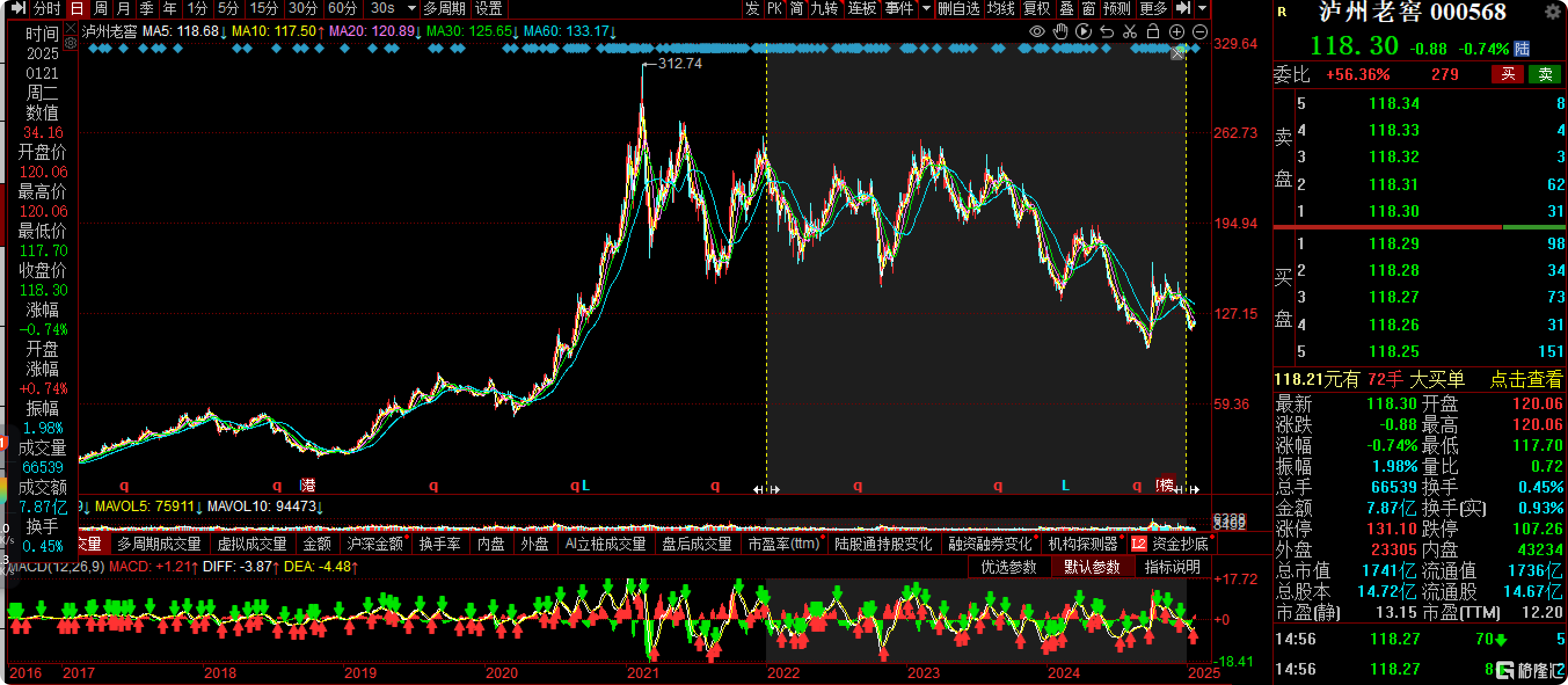
Task: Click collapse-panel arrow icon at top left
Action: (x=19, y=8)
